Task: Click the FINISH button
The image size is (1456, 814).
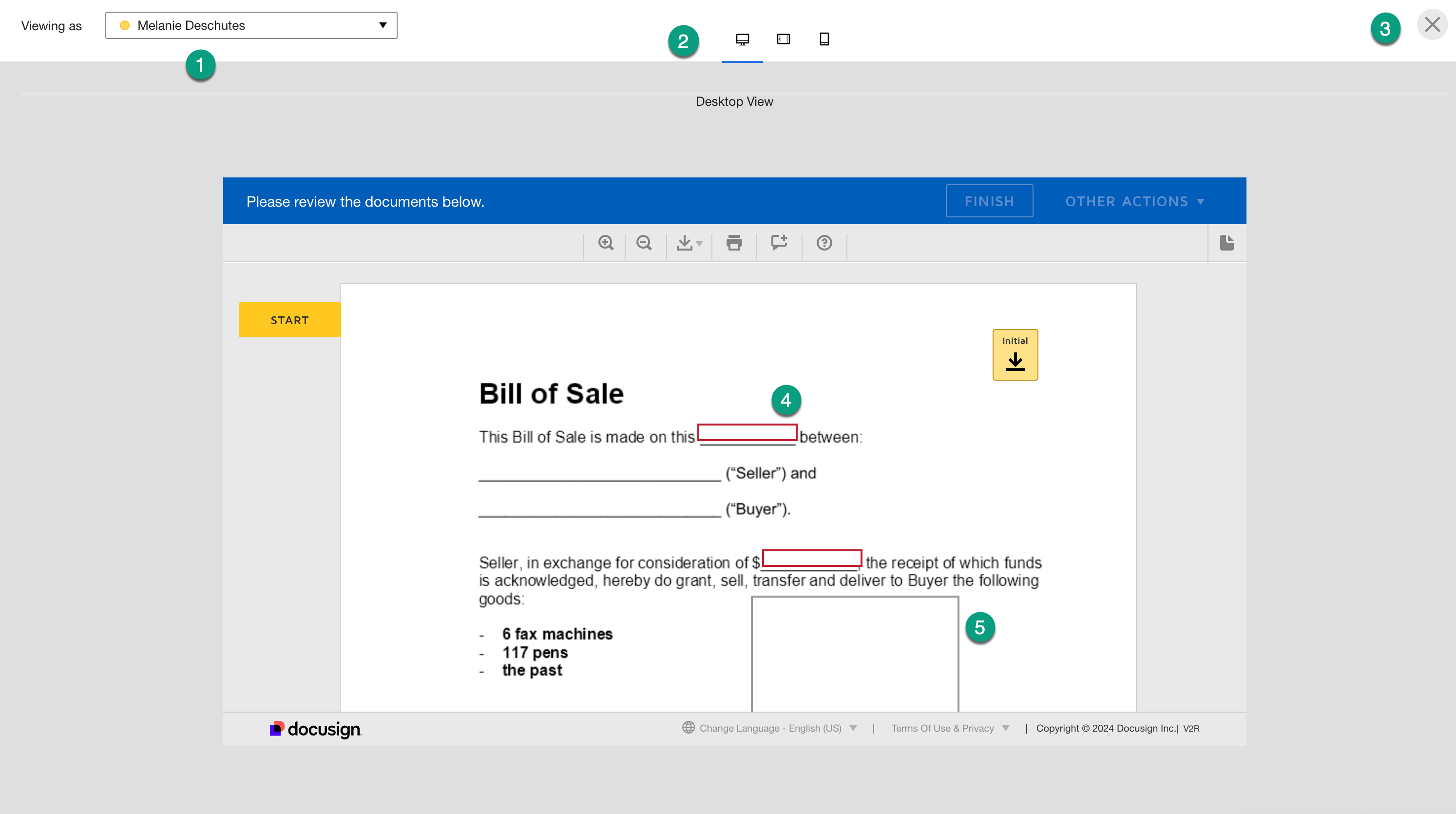Action: (x=989, y=201)
